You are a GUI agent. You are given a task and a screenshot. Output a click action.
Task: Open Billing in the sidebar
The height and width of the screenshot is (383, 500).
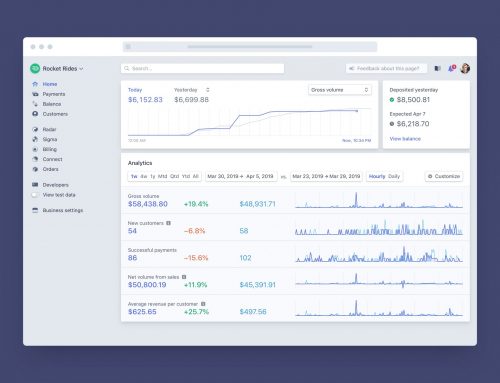coord(50,149)
